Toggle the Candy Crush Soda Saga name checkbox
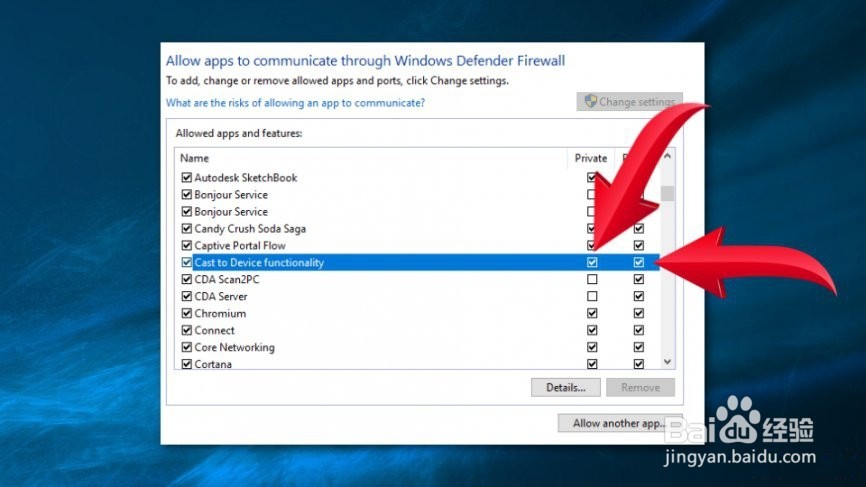This screenshot has height=487, width=866. click(186, 229)
